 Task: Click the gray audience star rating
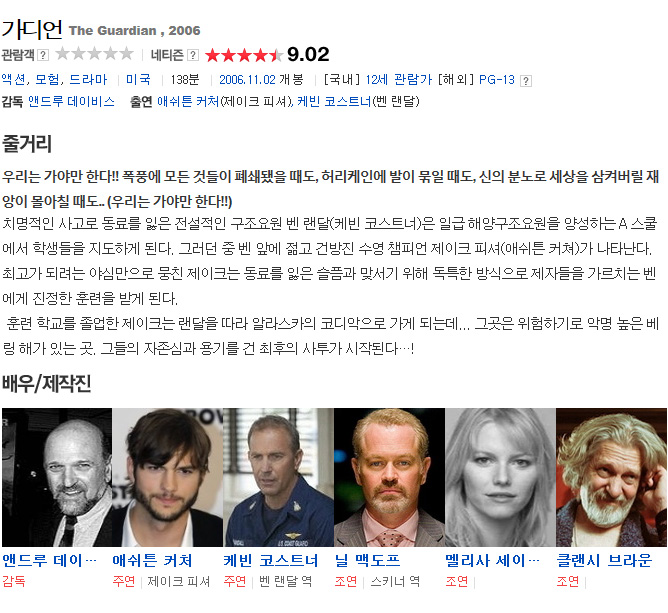94,54
